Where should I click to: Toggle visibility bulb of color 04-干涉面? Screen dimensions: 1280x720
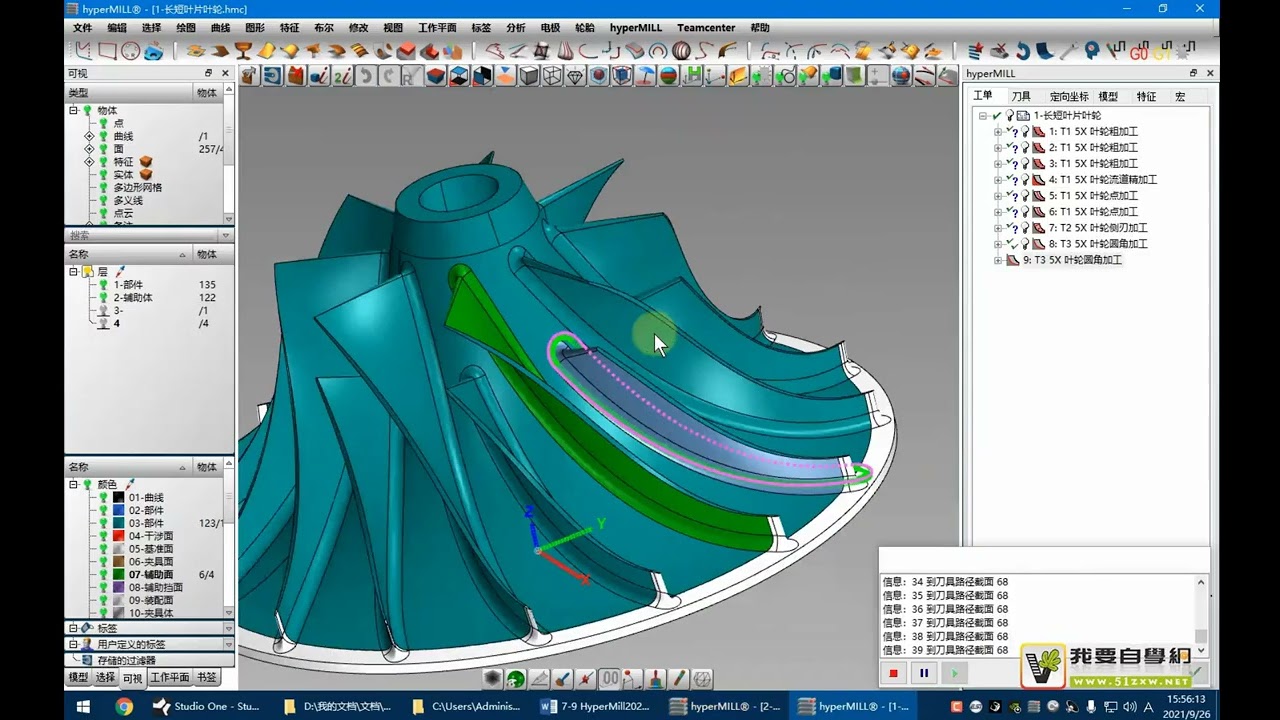click(103, 536)
